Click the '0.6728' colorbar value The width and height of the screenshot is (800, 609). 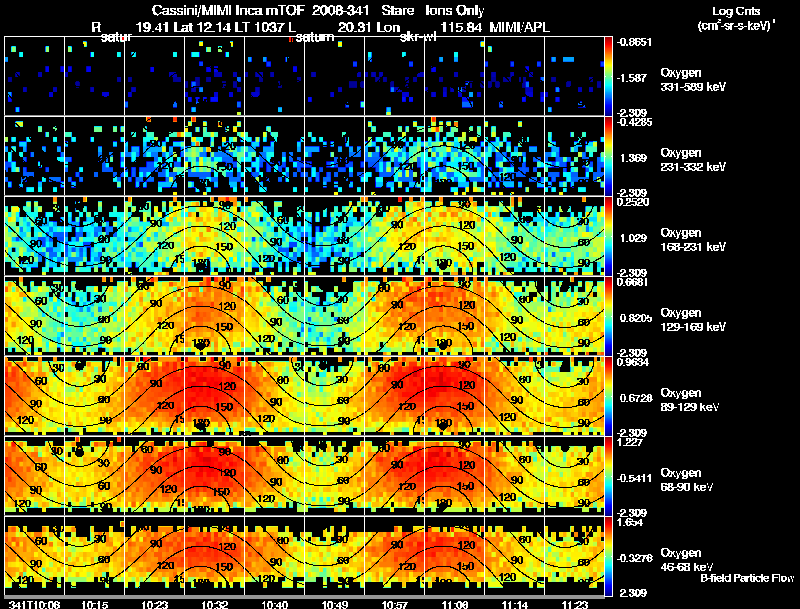[x=636, y=398]
